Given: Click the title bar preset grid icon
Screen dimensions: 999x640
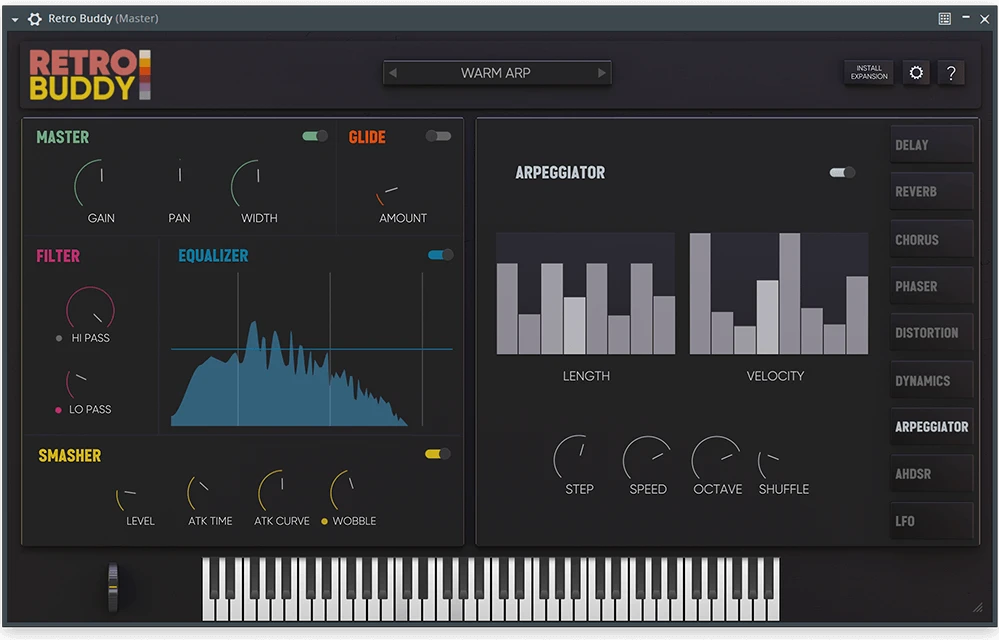Looking at the screenshot, I should point(945,18).
